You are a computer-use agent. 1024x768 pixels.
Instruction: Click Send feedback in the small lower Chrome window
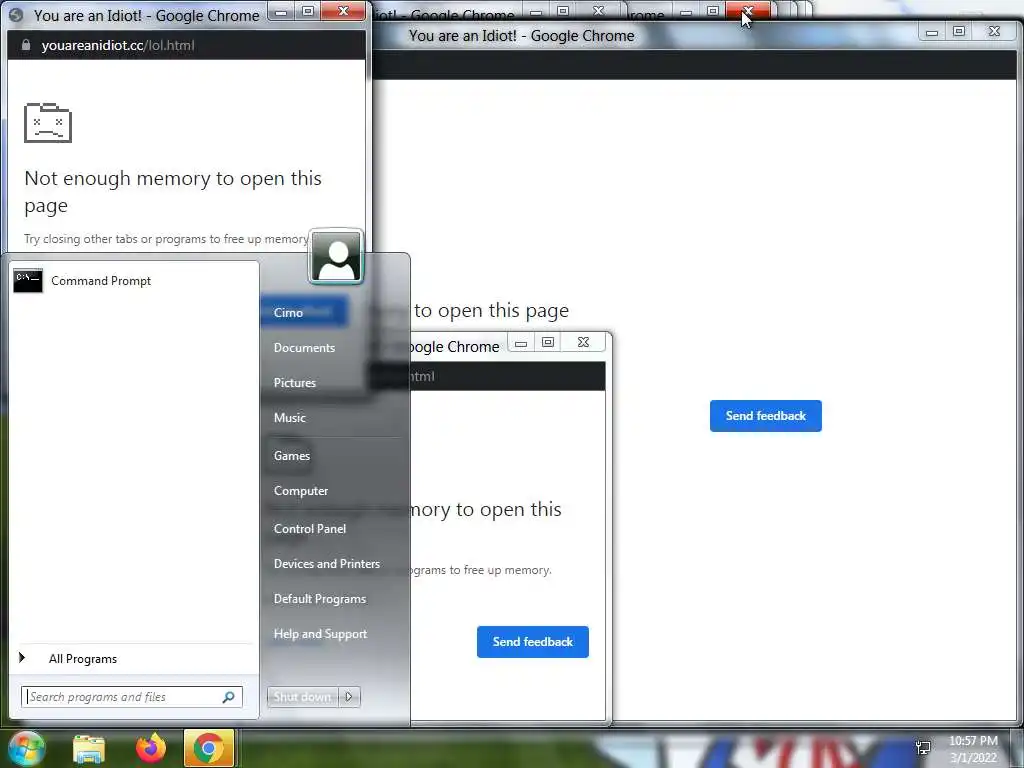pyautogui.click(x=532, y=642)
